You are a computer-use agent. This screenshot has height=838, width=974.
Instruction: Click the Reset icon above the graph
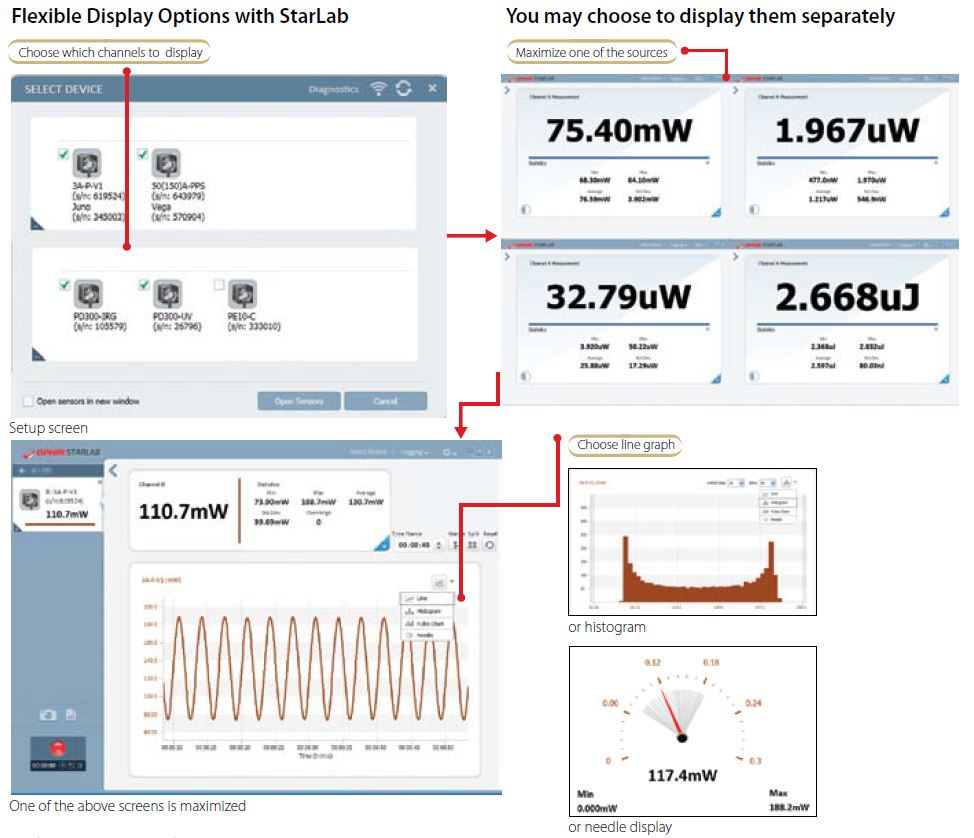(x=490, y=545)
